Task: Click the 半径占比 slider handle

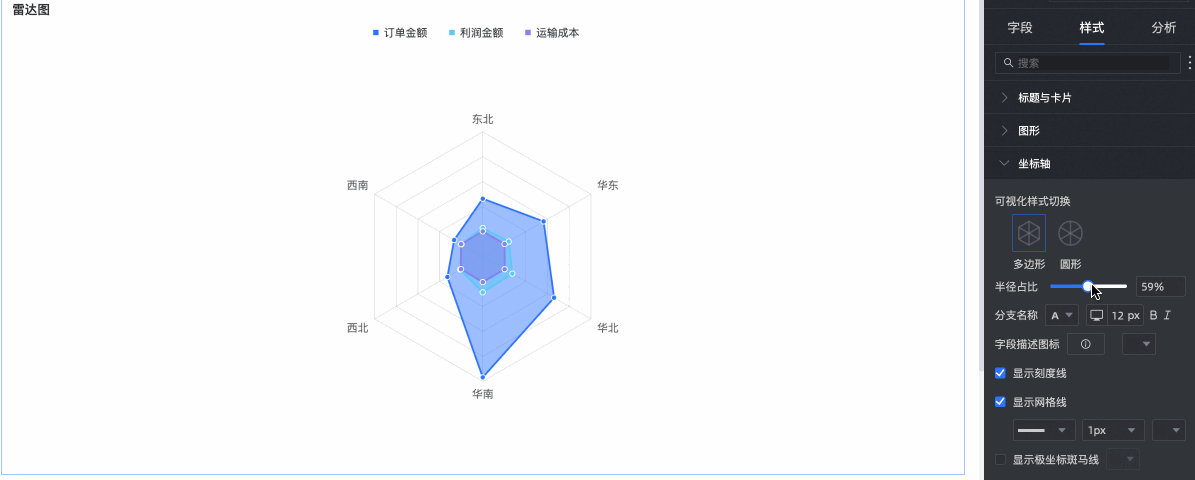Action: pyautogui.click(x=1088, y=286)
